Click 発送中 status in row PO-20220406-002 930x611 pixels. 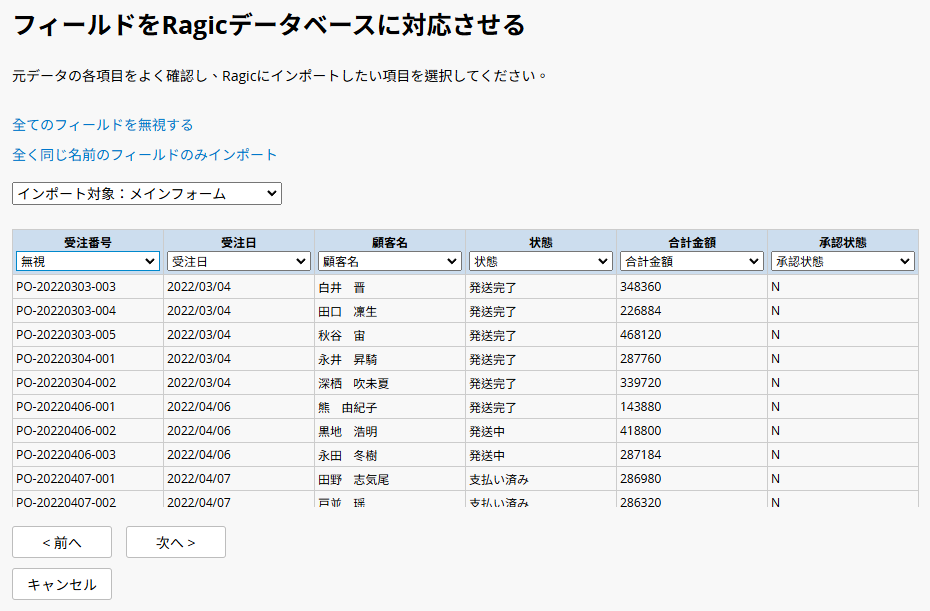(487, 432)
